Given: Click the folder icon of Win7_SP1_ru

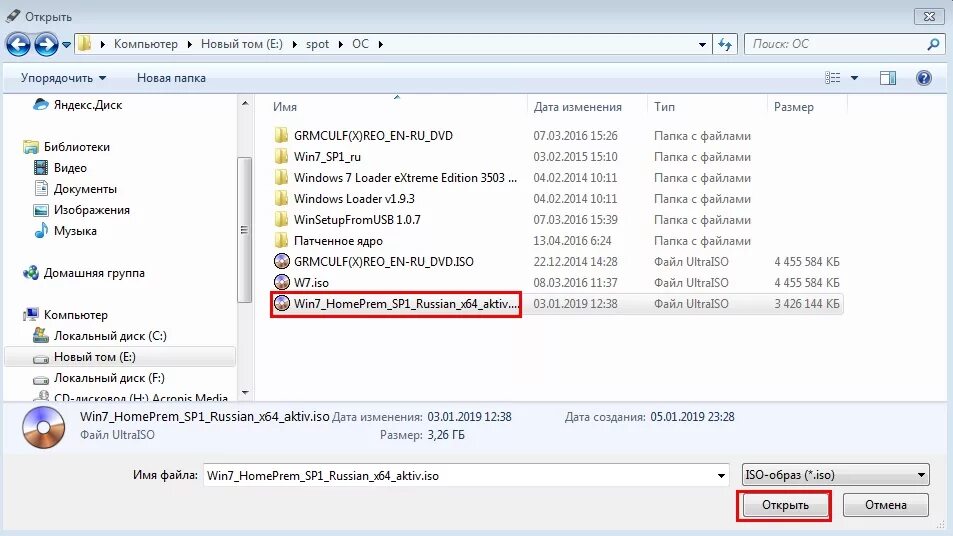Looking at the screenshot, I should (281, 157).
